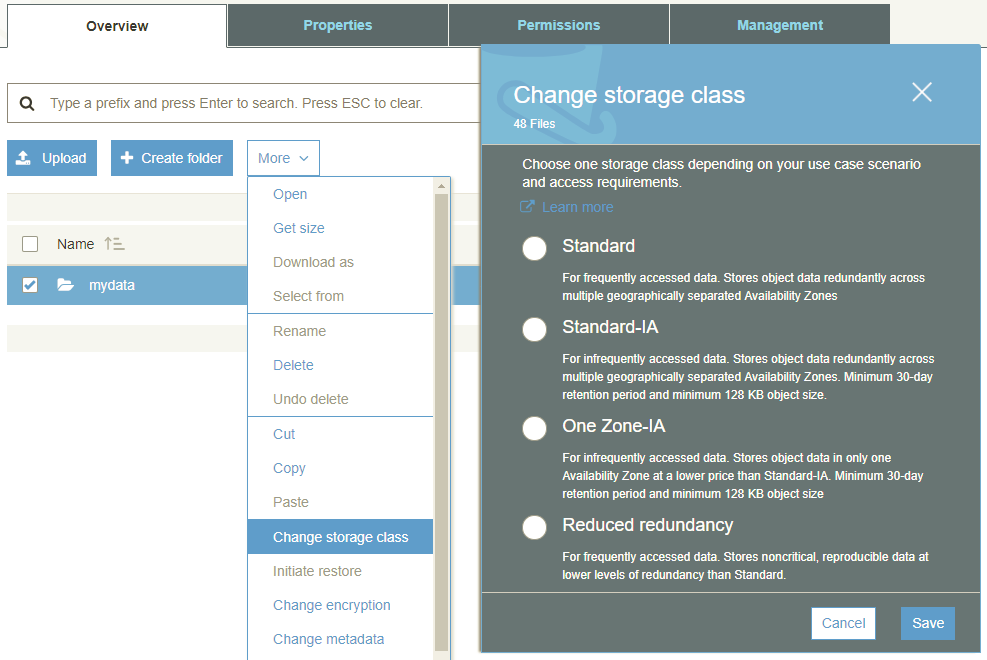Click the upload arrow icon
This screenshot has width=987, height=660.
pos(24,158)
